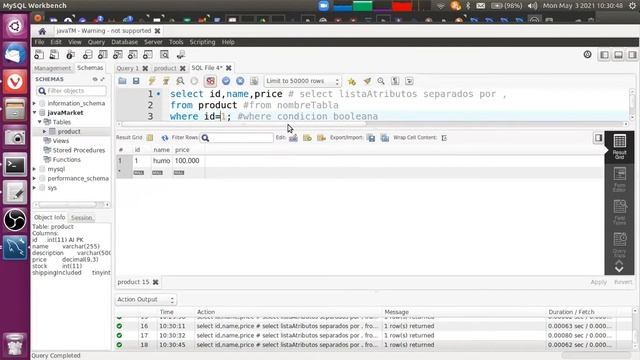Toggle result side panel visibility button
Screen dimensions: 640x360
pyautogui.click(x=598, y=138)
